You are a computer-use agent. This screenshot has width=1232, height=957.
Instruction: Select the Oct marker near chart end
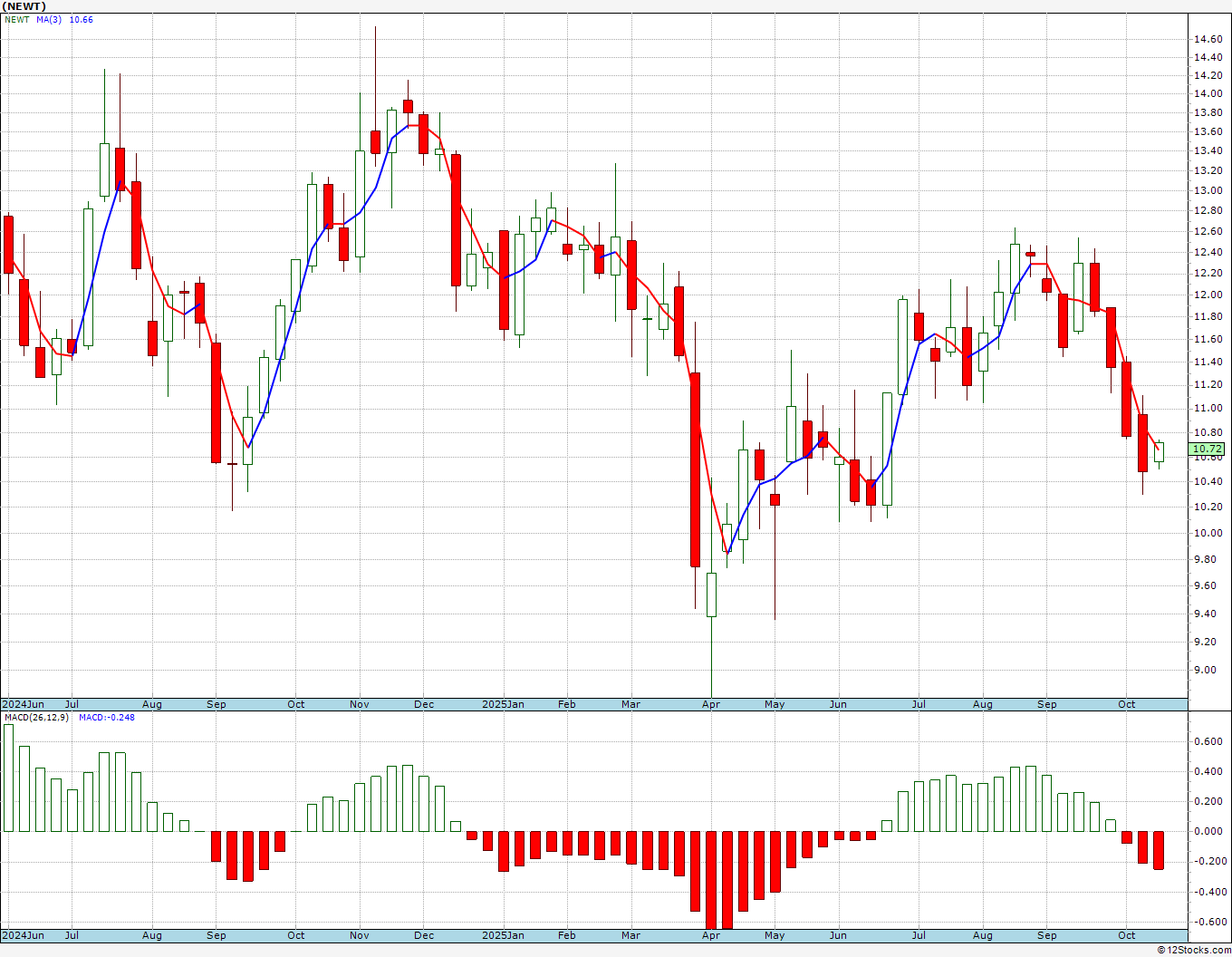click(x=1126, y=704)
